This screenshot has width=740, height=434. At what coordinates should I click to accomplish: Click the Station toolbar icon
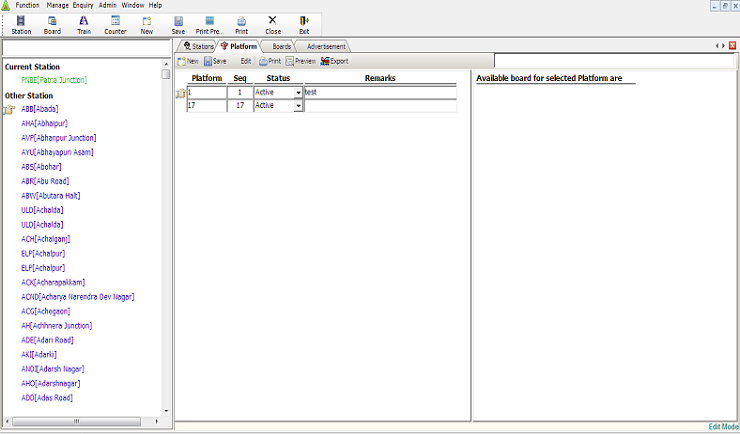click(21, 24)
